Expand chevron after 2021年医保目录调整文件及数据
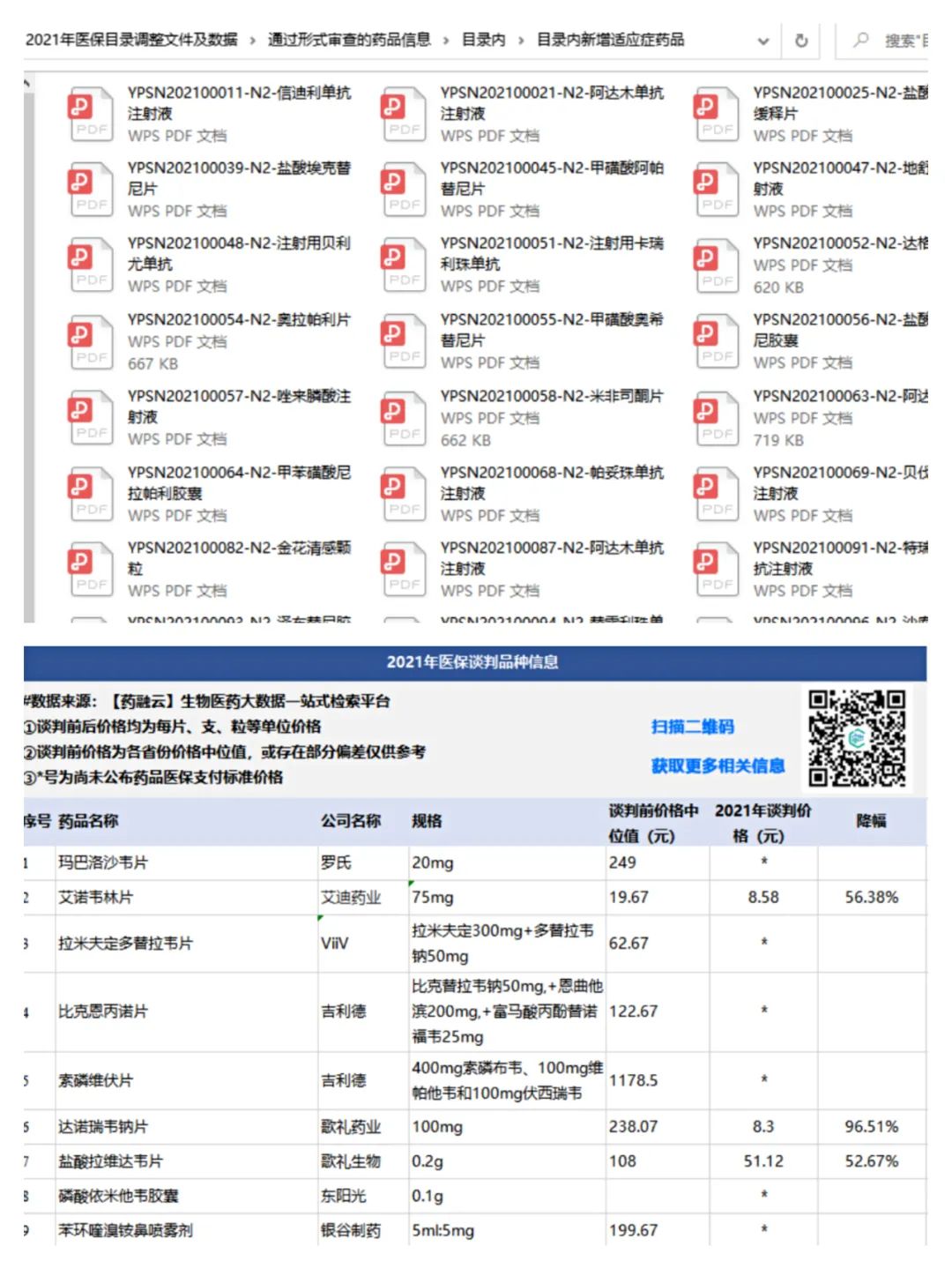 [x=252, y=41]
